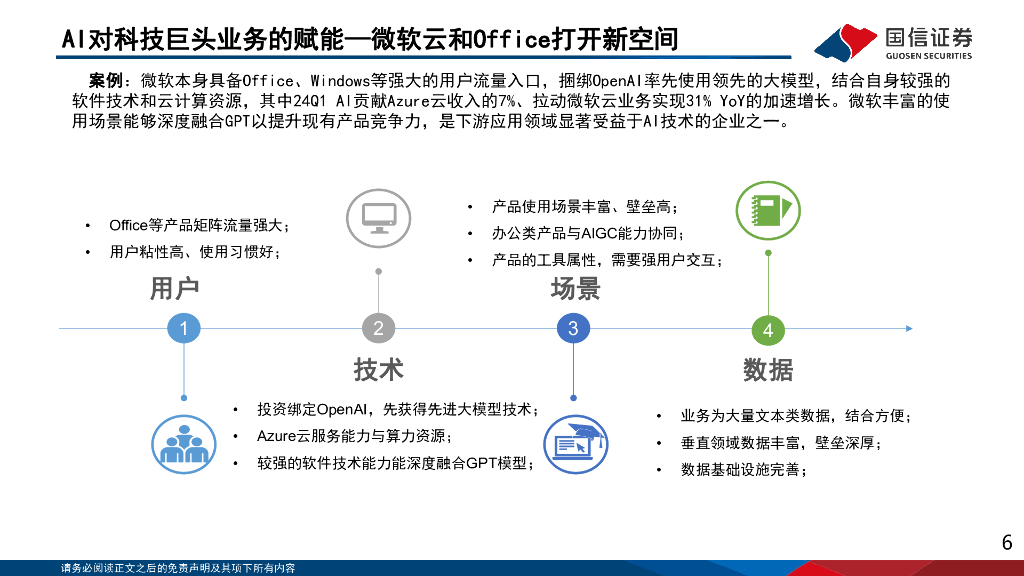The image size is (1024, 576).
Task: Click the 数据 stage label
Action: [x=768, y=367]
